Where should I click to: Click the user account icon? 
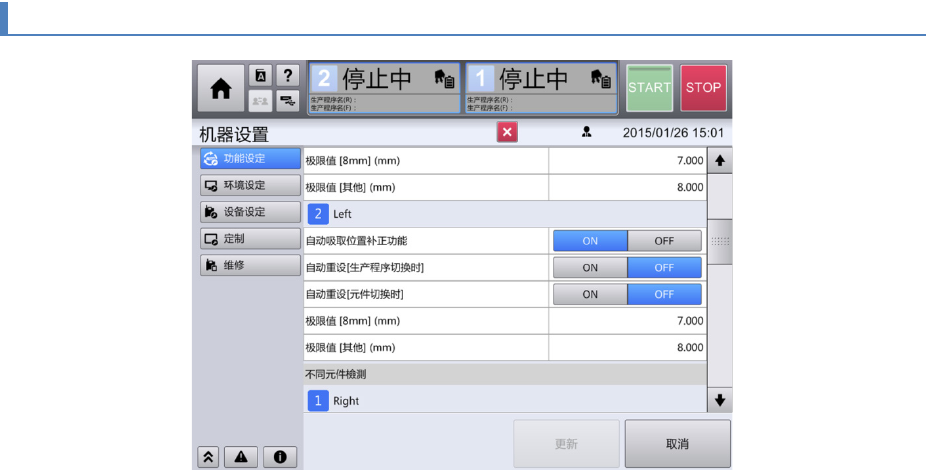(x=586, y=132)
